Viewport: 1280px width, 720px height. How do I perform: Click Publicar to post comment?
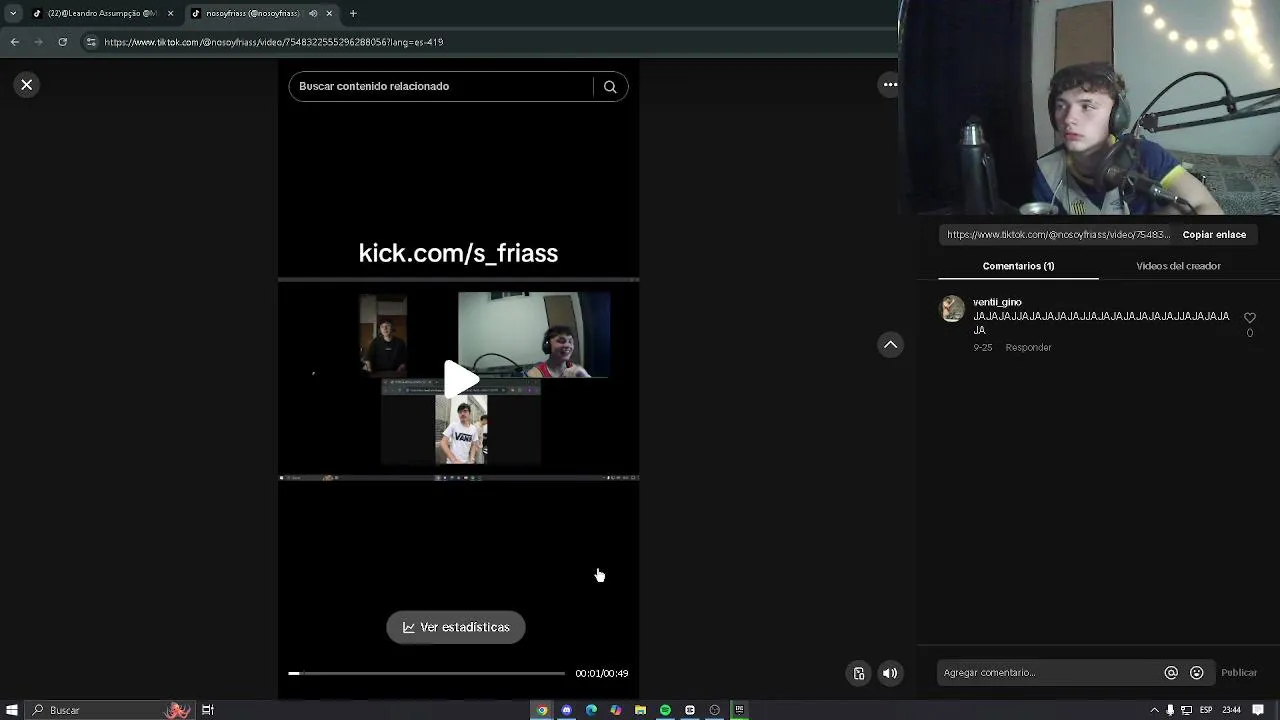click(1239, 673)
